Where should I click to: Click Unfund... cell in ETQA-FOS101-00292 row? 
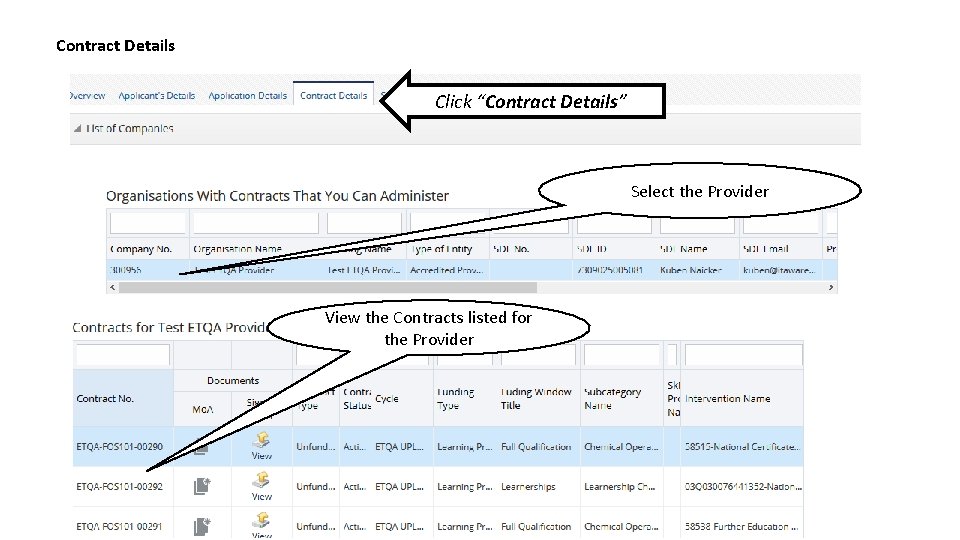(x=316, y=487)
